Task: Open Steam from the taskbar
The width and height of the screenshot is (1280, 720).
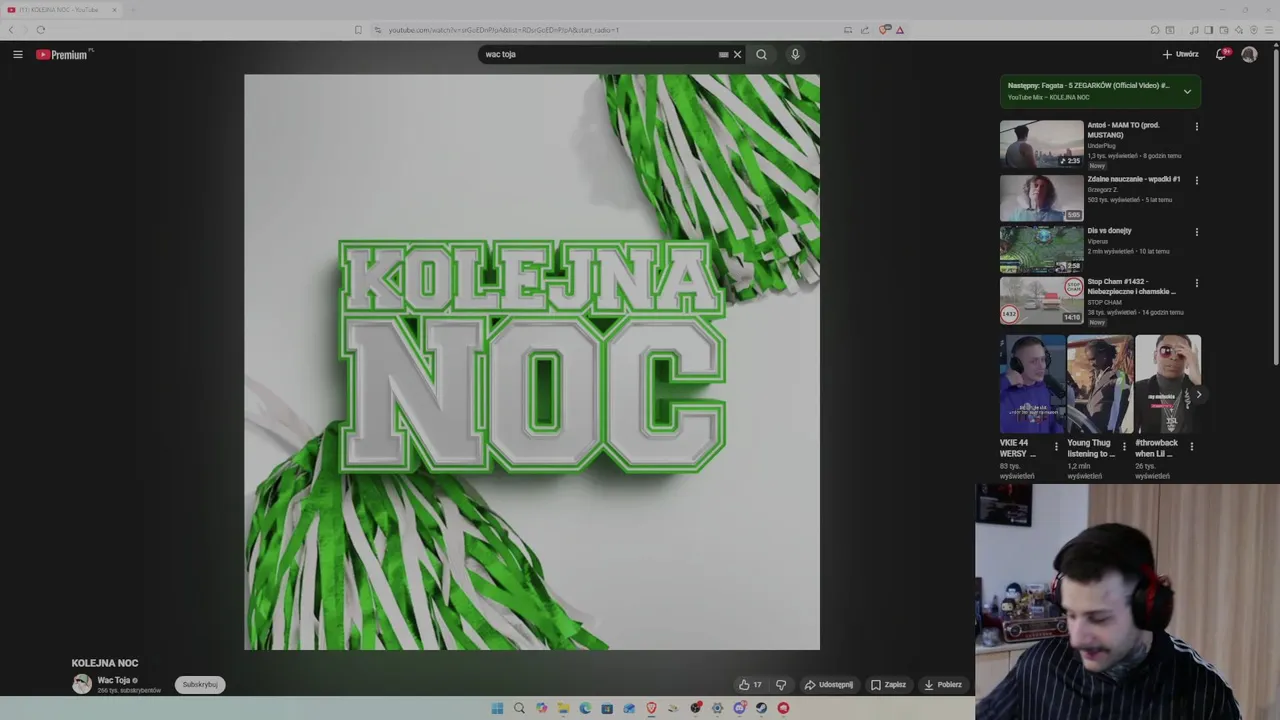Action: (x=761, y=708)
